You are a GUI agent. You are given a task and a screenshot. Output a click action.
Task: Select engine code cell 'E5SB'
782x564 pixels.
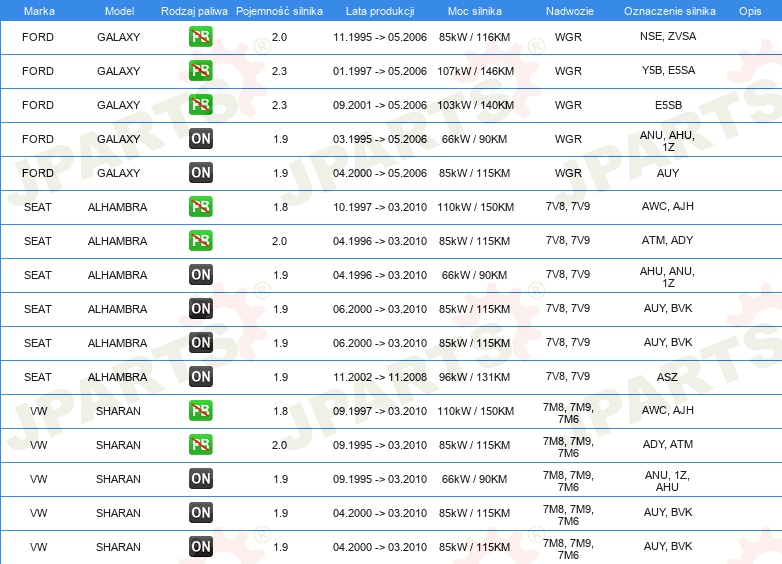(x=668, y=105)
